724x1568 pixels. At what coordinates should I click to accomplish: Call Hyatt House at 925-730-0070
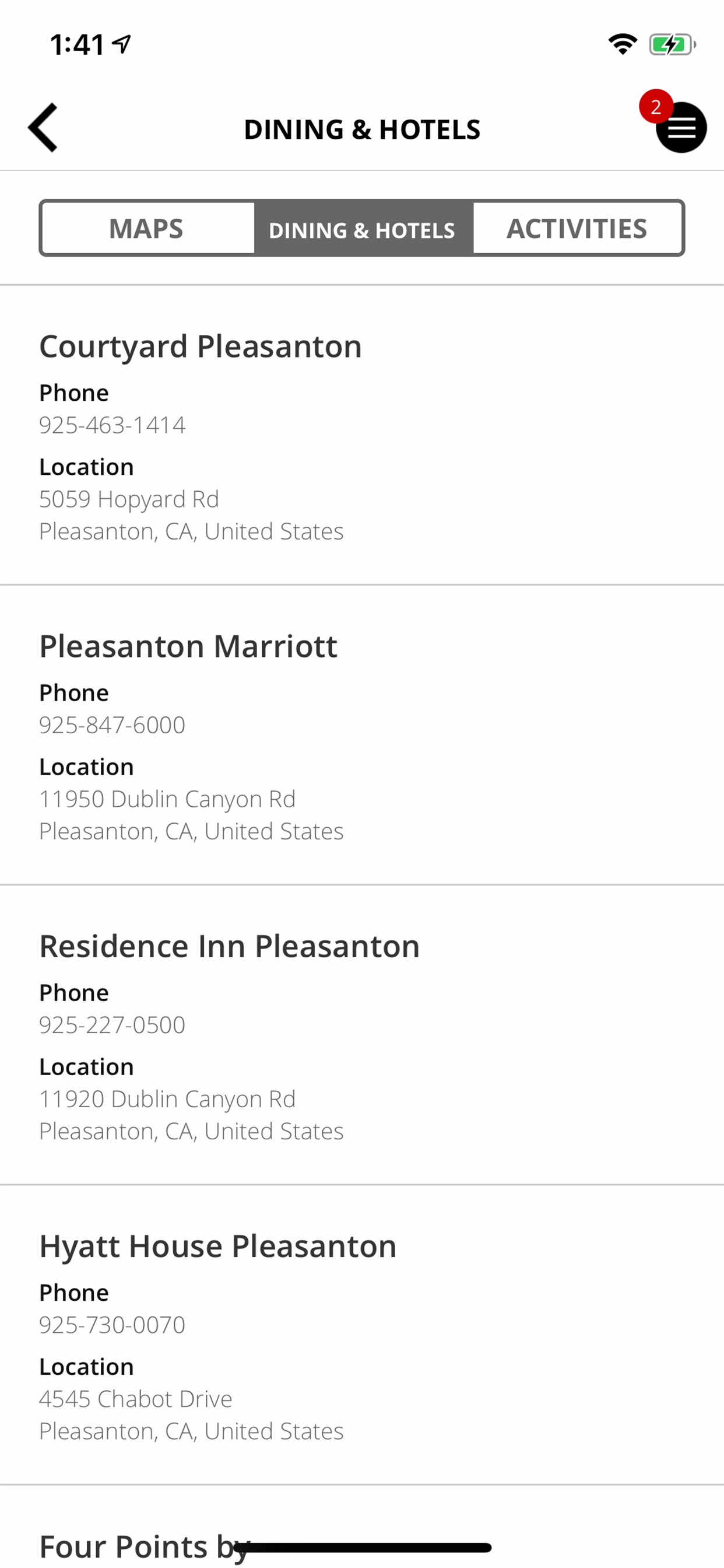(113, 1325)
